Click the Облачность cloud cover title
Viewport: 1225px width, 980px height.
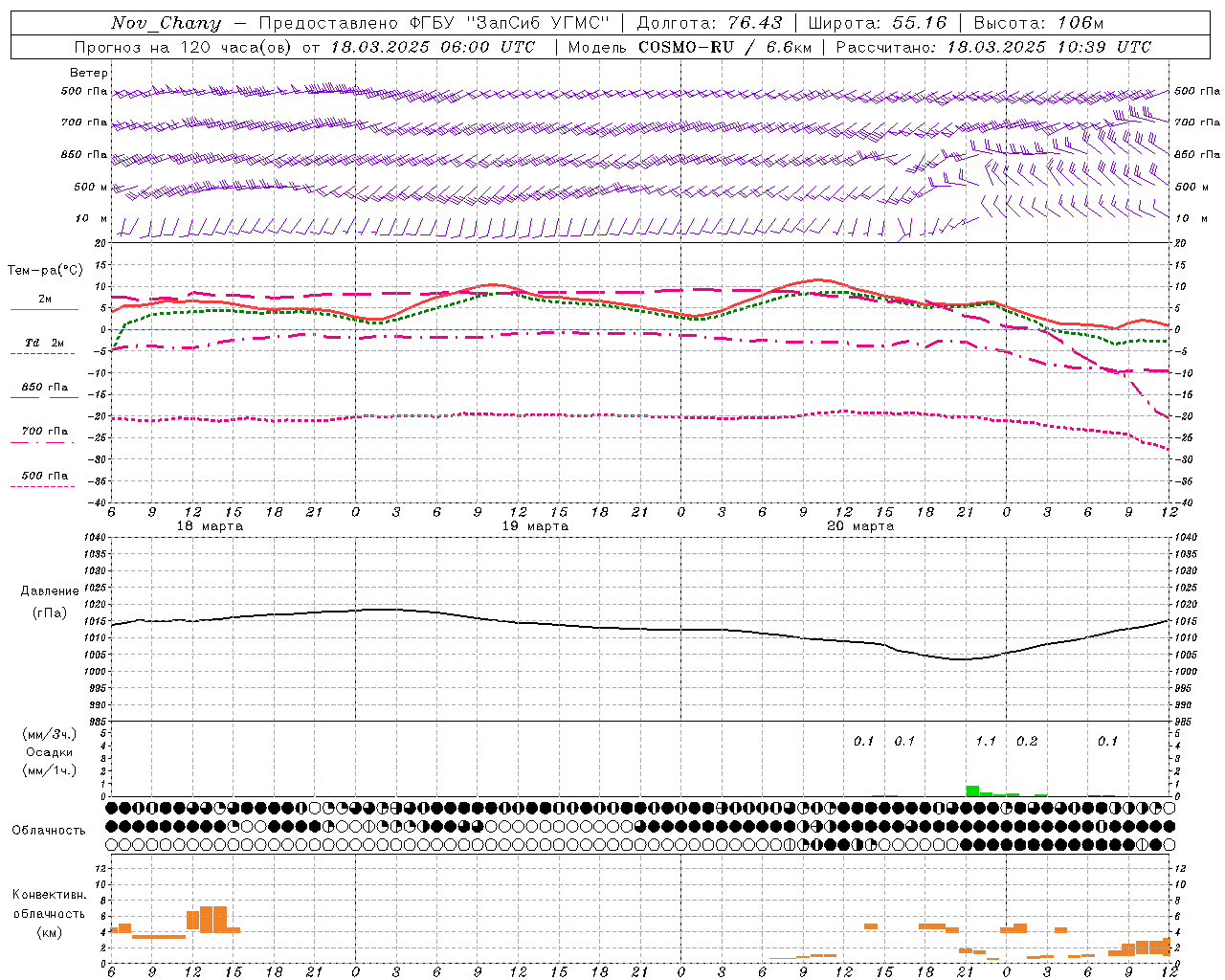coord(49,830)
